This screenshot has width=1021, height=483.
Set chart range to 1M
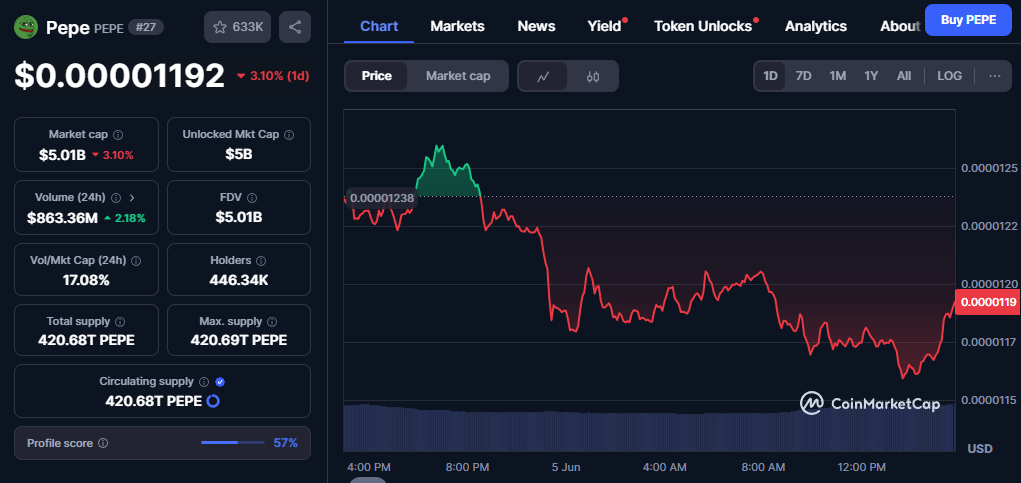click(x=837, y=76)
